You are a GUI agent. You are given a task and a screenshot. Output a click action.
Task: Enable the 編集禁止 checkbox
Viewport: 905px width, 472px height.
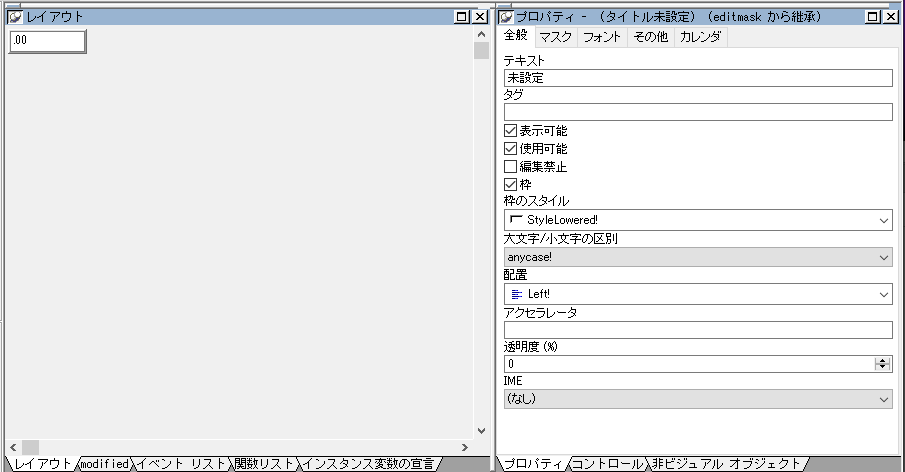coord(511,167)
